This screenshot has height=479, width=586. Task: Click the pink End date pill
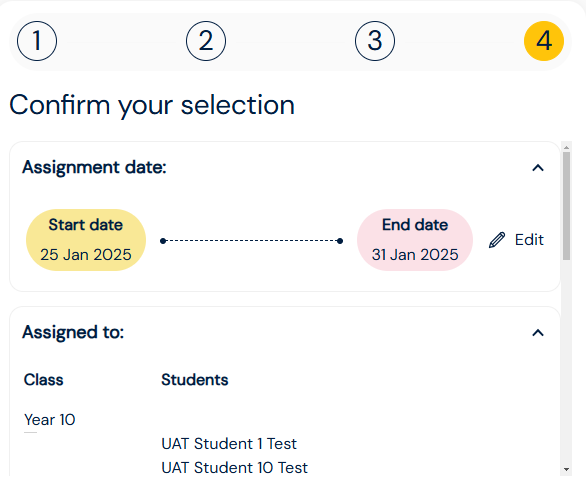pyautogui.click(x=415, y=240)
